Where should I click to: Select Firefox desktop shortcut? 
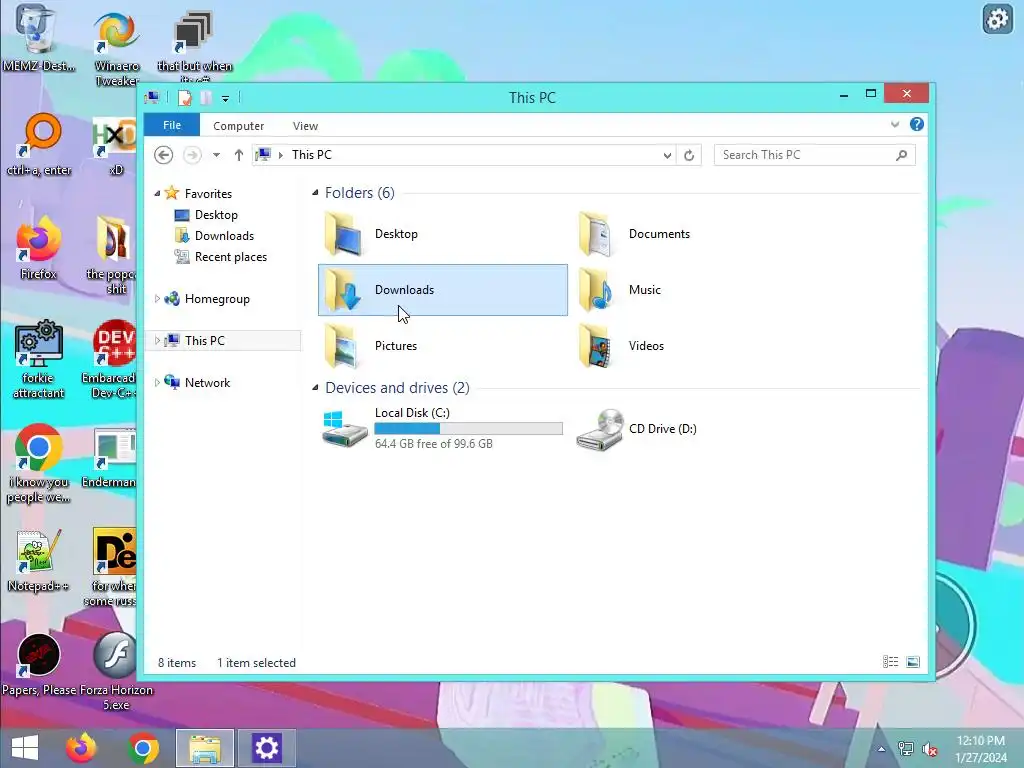click(38, 249)
